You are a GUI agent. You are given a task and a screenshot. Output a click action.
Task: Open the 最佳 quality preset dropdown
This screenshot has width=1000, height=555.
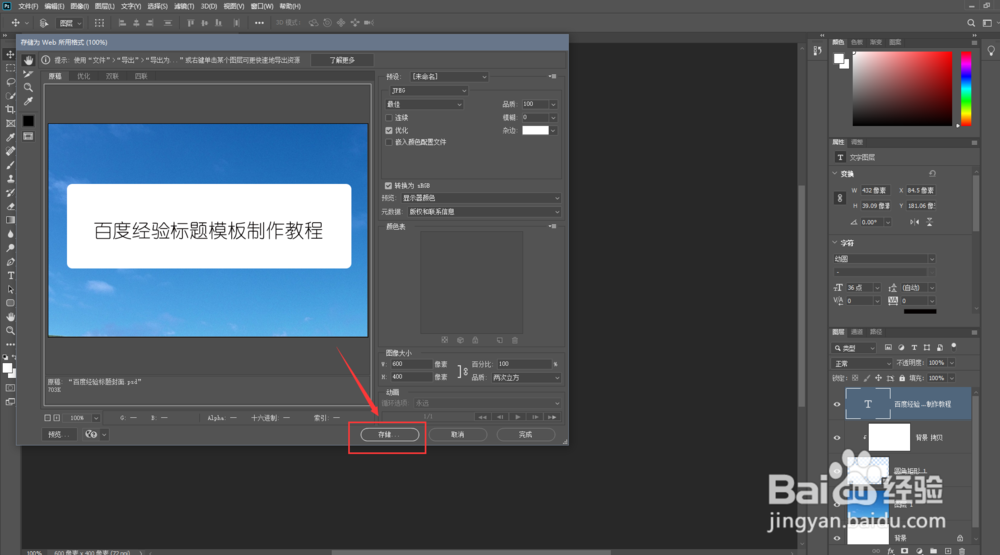[424, 104]
